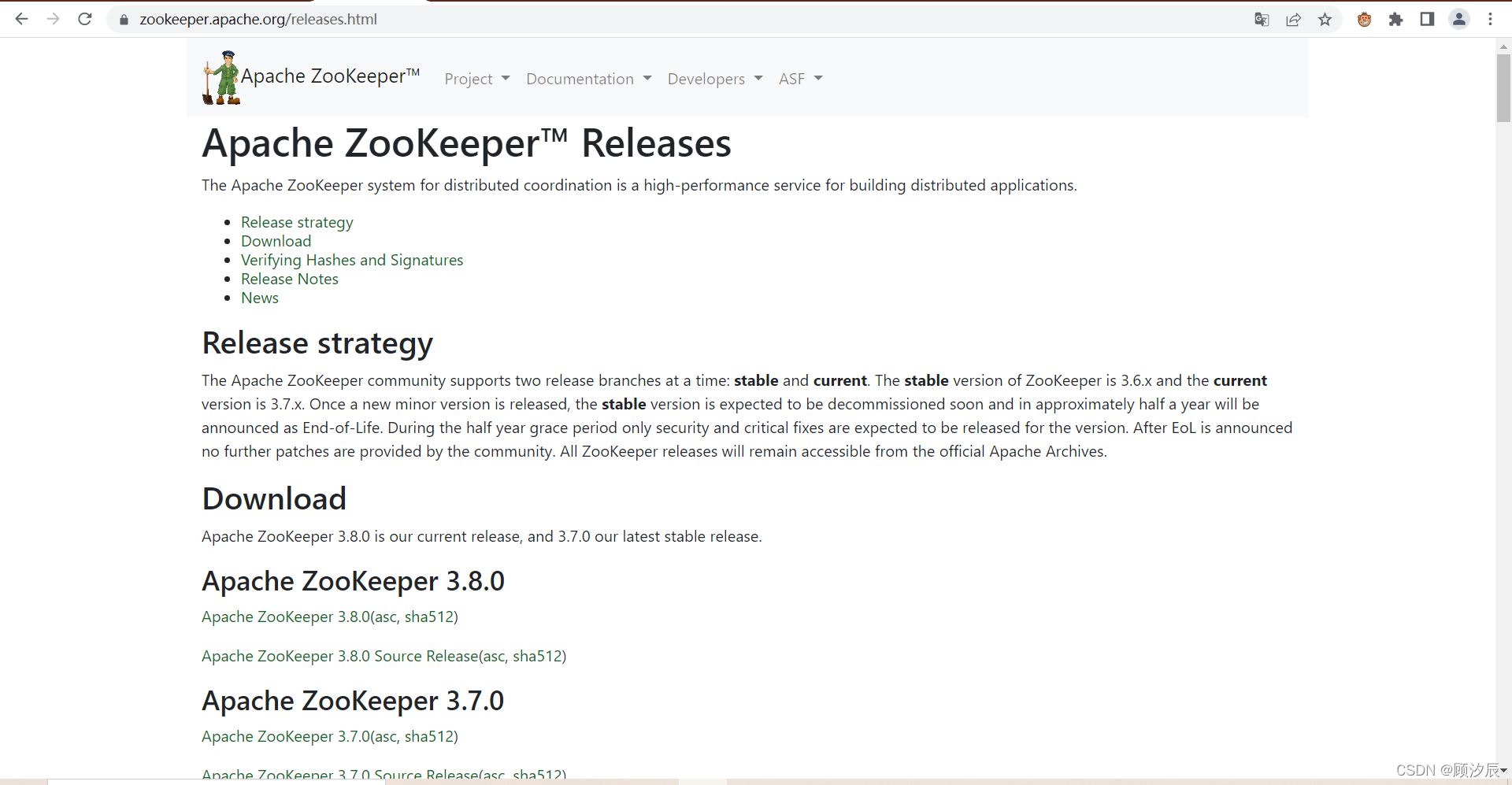The image size is (1512, 785).
Task: Download Apache ZooKeeper 3.8.0 binary link
Action: click(286, 617)
